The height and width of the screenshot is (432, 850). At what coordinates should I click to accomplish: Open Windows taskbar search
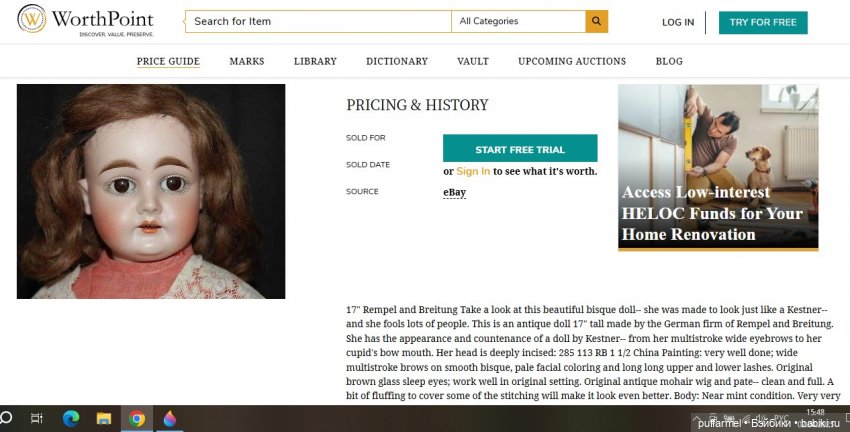(x=5, y=418)
